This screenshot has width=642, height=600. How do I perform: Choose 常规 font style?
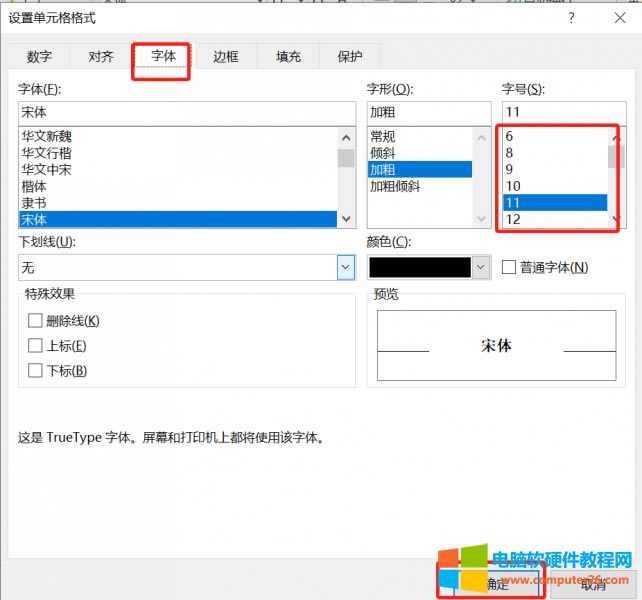pyautogui.click(x=420, y=136)
